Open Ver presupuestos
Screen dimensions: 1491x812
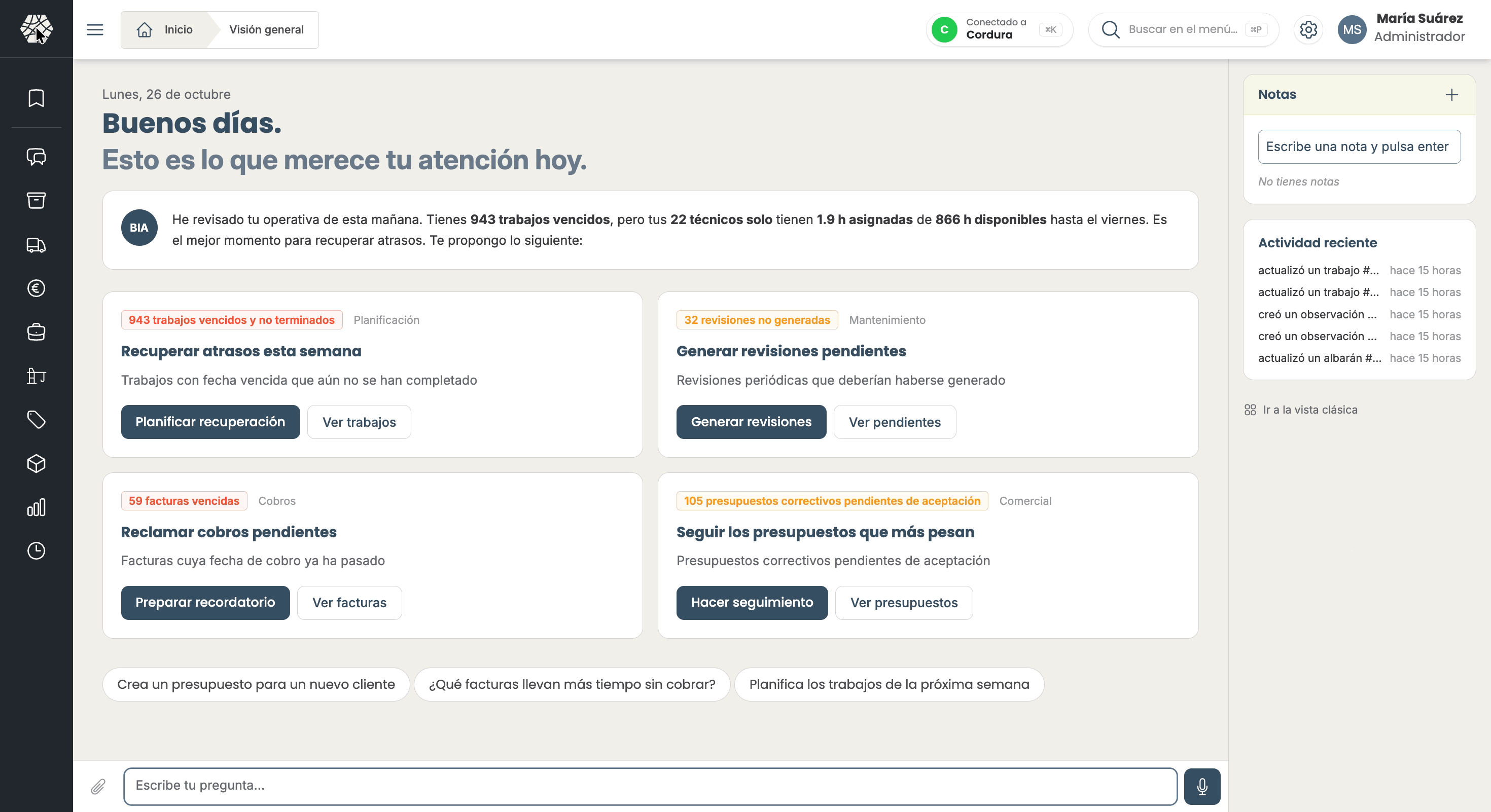click(904, 602)
